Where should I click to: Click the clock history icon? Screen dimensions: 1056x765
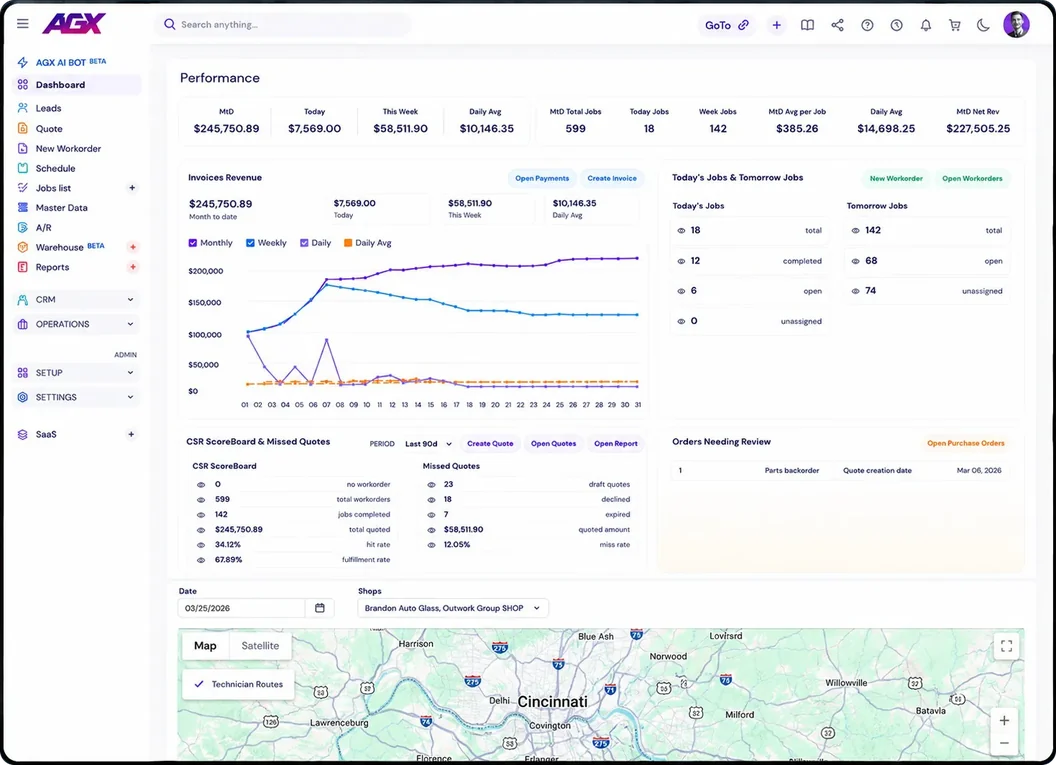(896, 25)
